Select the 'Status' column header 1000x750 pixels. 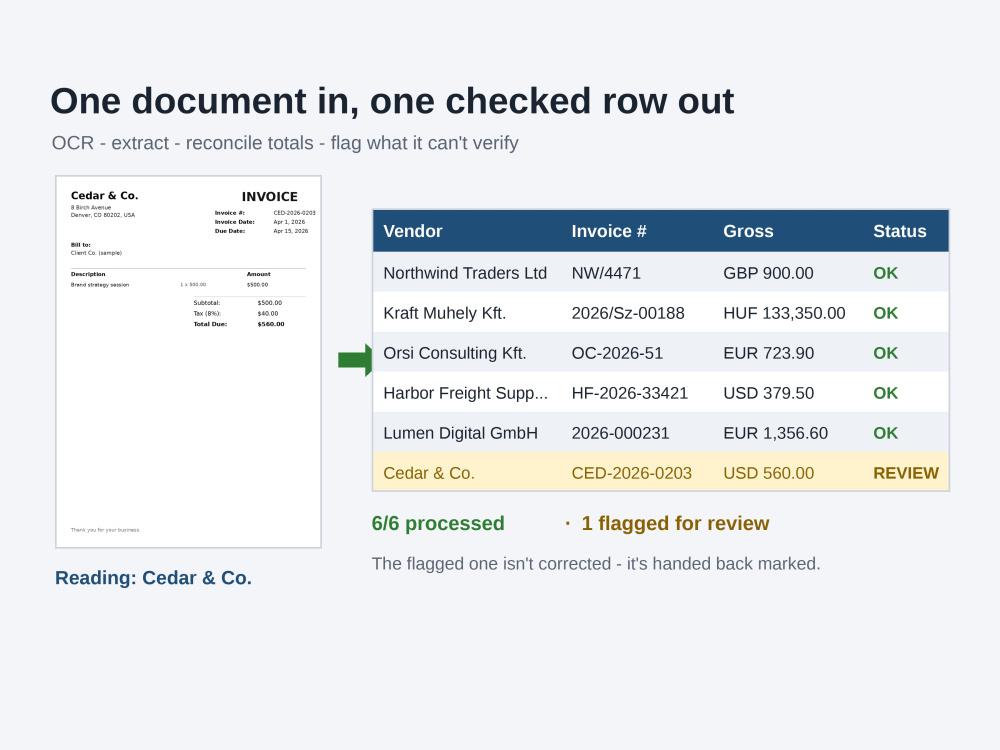[899, 231]
